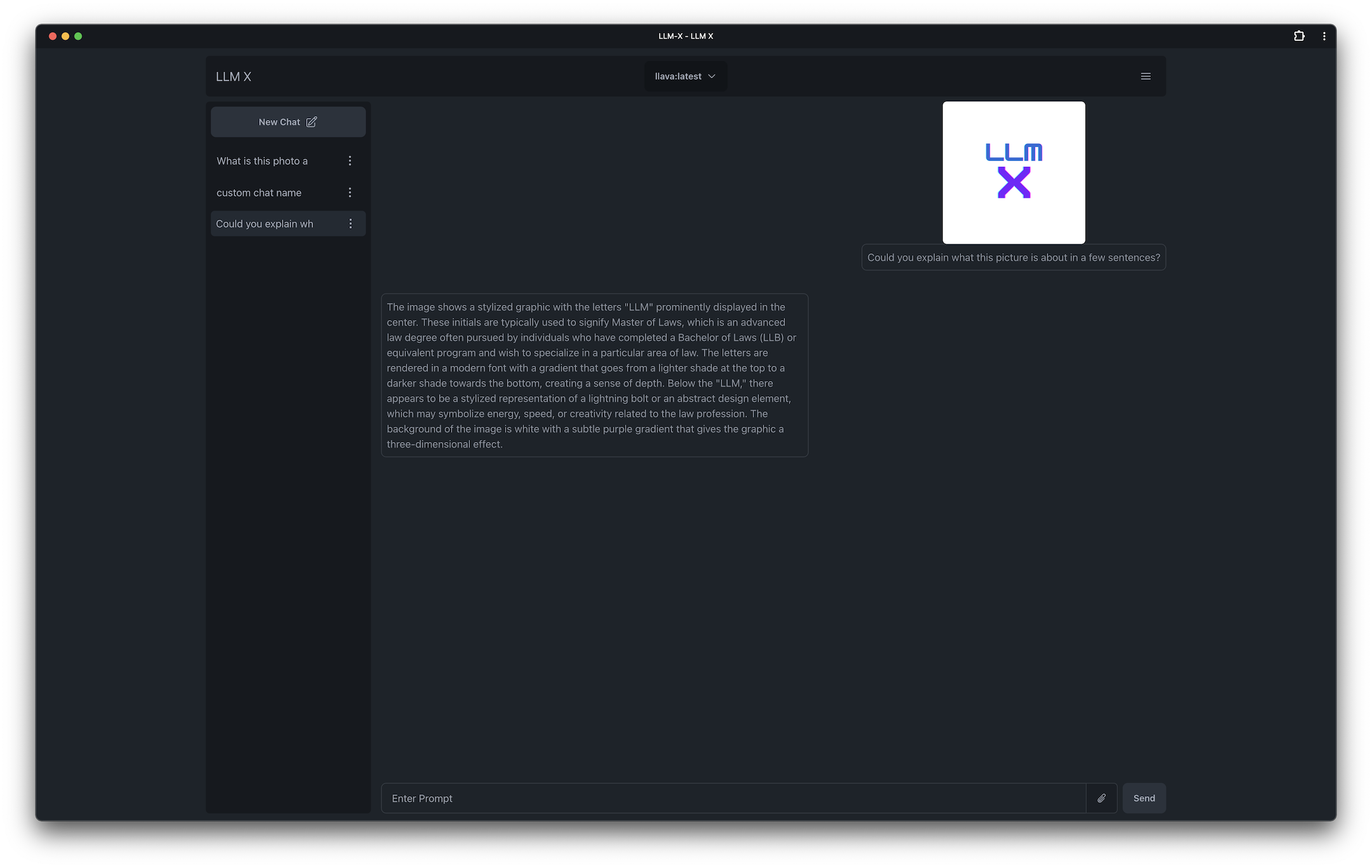Click the LLM X app title
The image size is (1372, 868).
(233, 77)
